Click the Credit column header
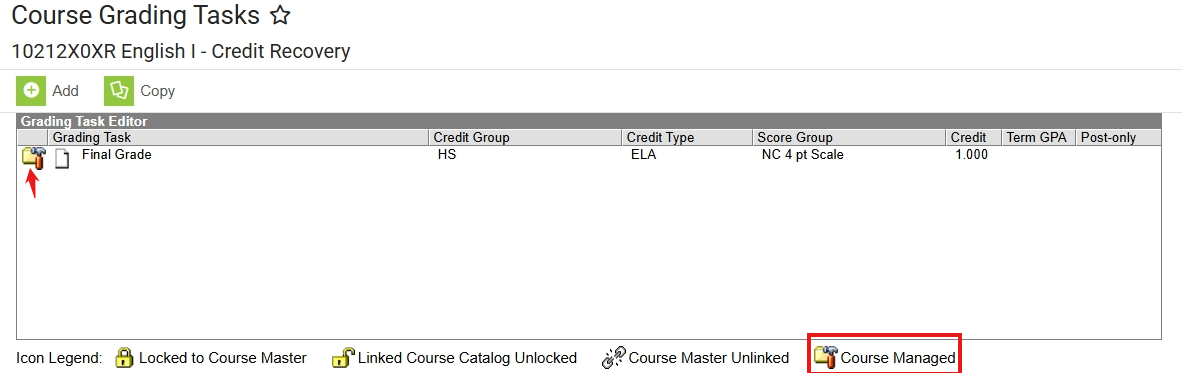This screenshot has height=373, width=1182. [974, 138]
